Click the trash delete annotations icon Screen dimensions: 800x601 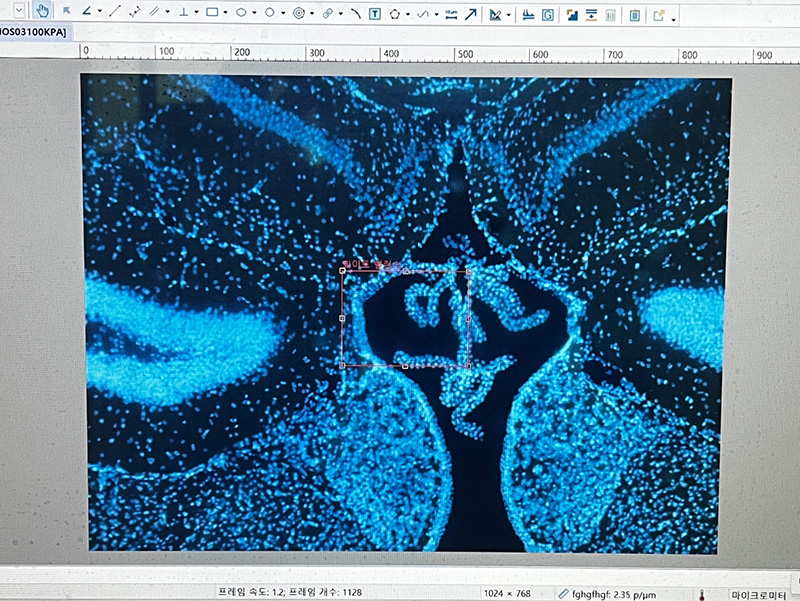pos(635,15)
